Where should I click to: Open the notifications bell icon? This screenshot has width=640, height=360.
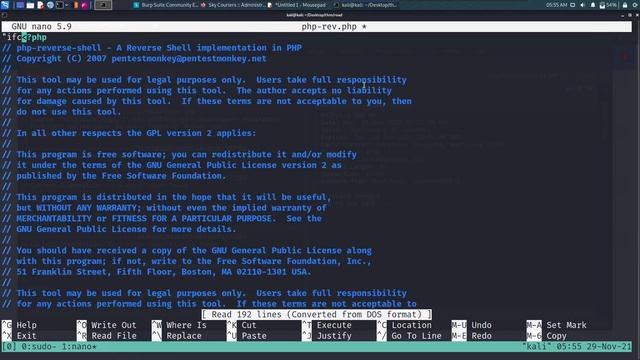[593, 5]
